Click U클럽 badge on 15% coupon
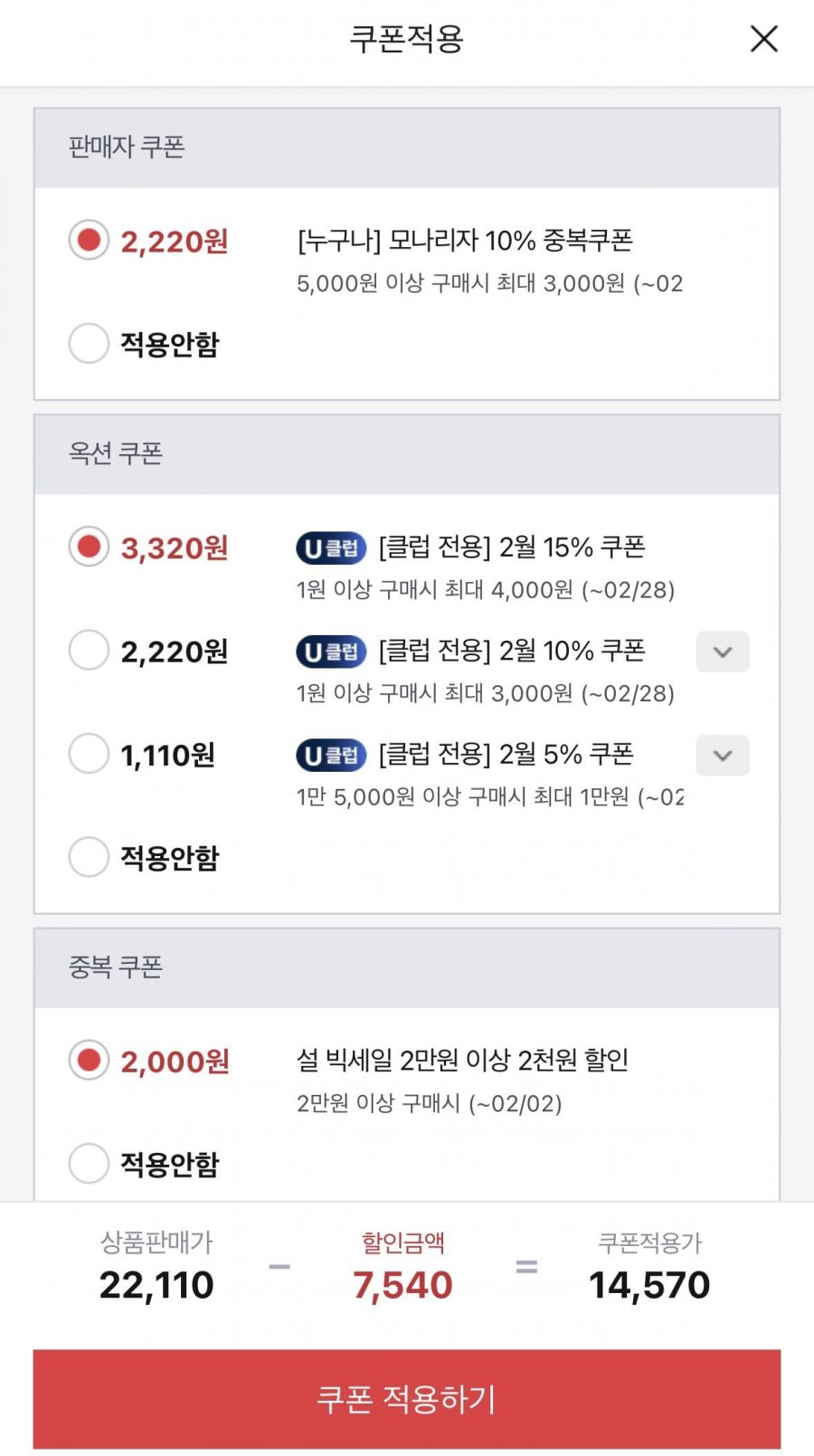This screenshot has width=814, height=1456. click(x=331, y=548)
